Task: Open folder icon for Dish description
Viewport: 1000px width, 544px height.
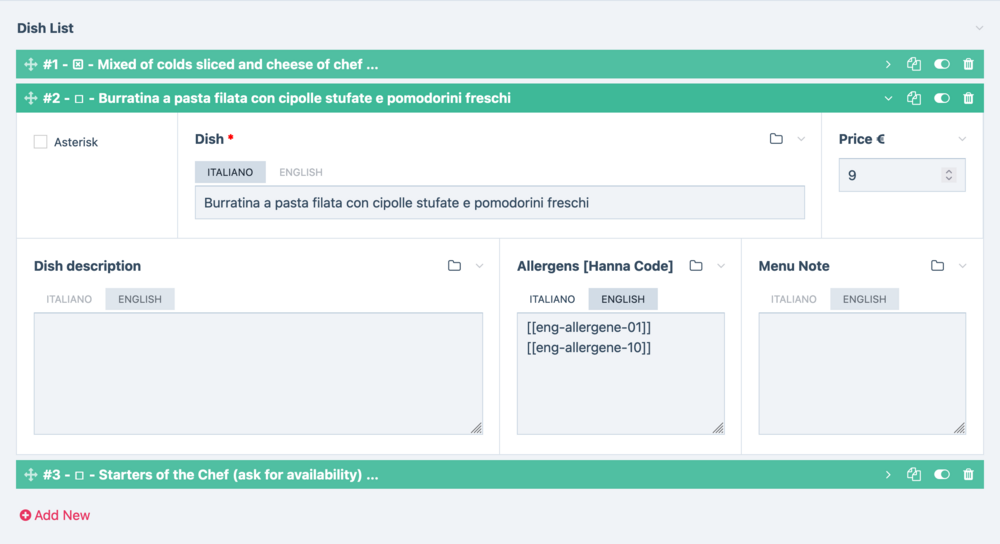Action: click(x=454, y=266)
